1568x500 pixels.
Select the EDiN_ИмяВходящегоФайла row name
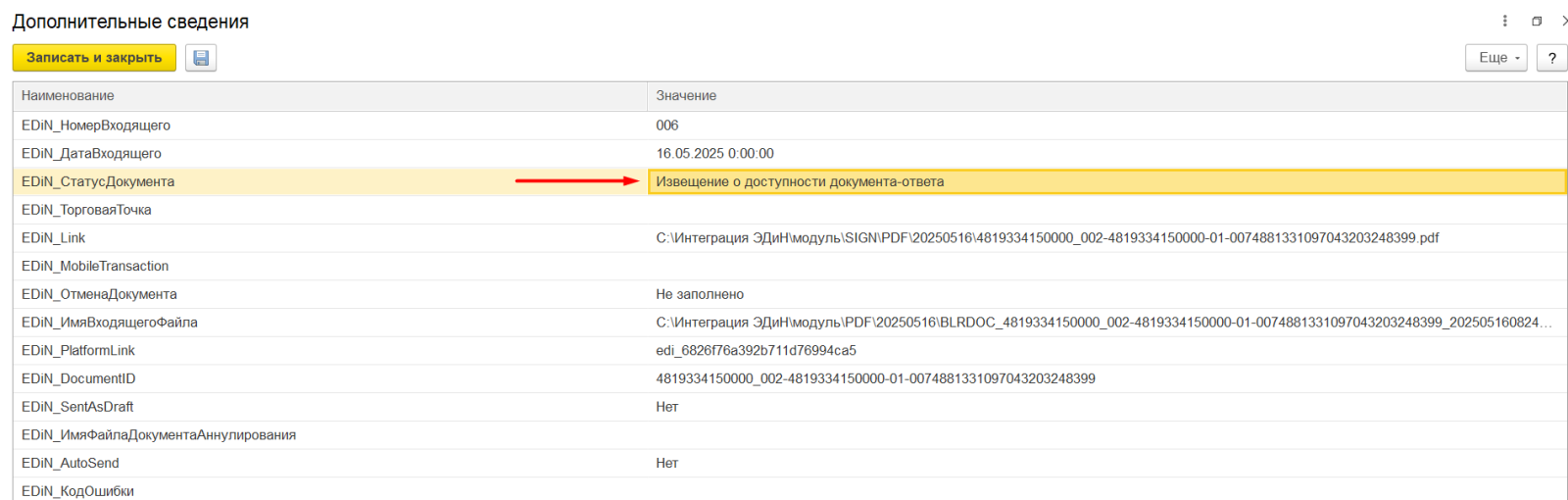(110, 323)
